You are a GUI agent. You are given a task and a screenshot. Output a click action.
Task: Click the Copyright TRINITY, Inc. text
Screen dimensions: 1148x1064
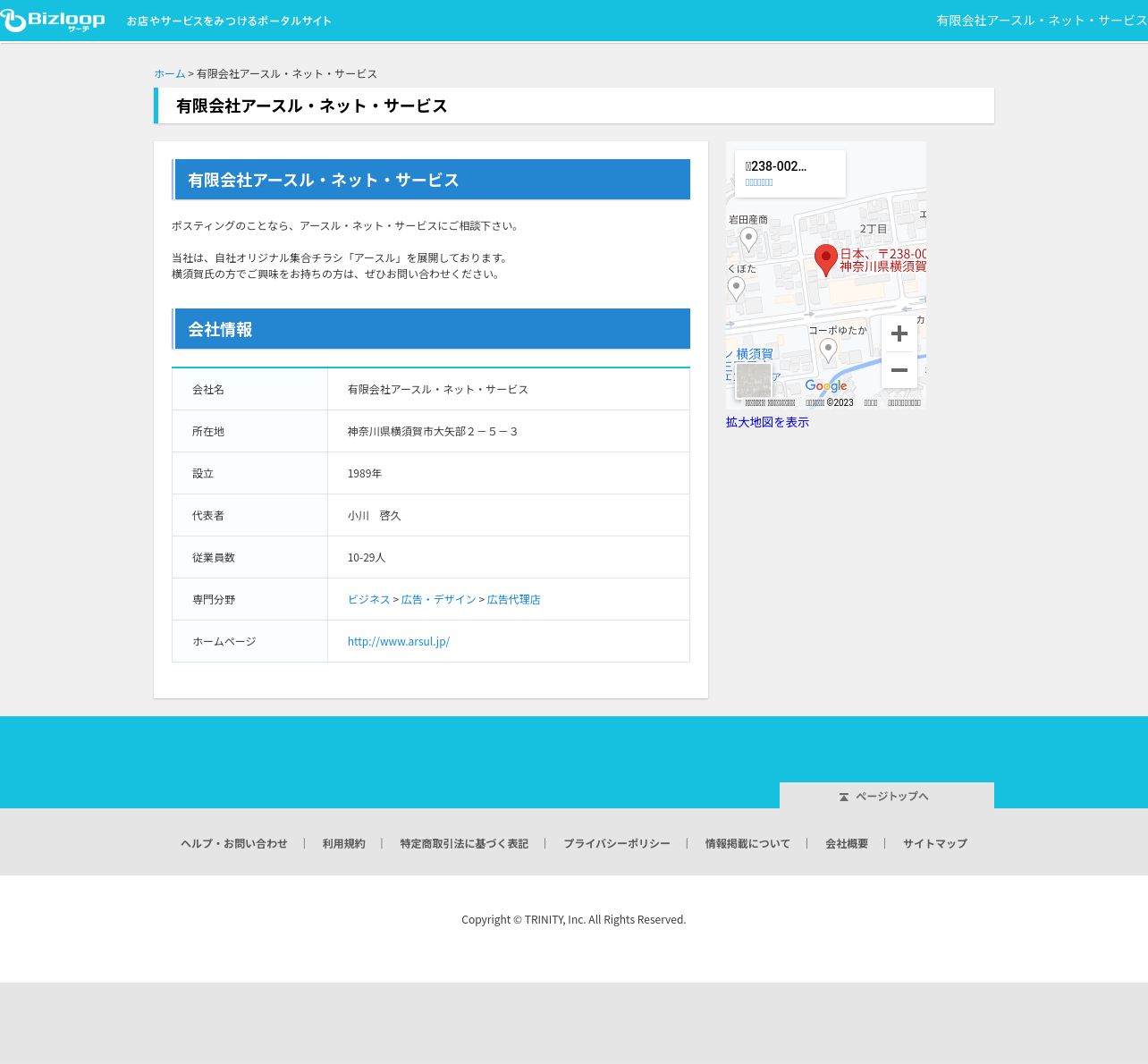(574, 919)
